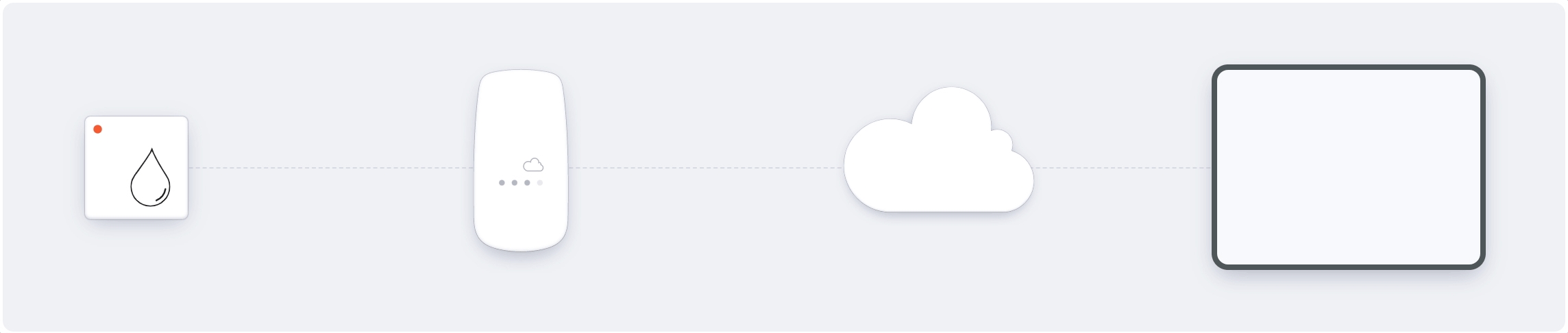Viewport: 1568px width, 333px height.
Task: Click the dark left bezel of the tablet
Action: pyautogui.click(x=1215, y=167)
